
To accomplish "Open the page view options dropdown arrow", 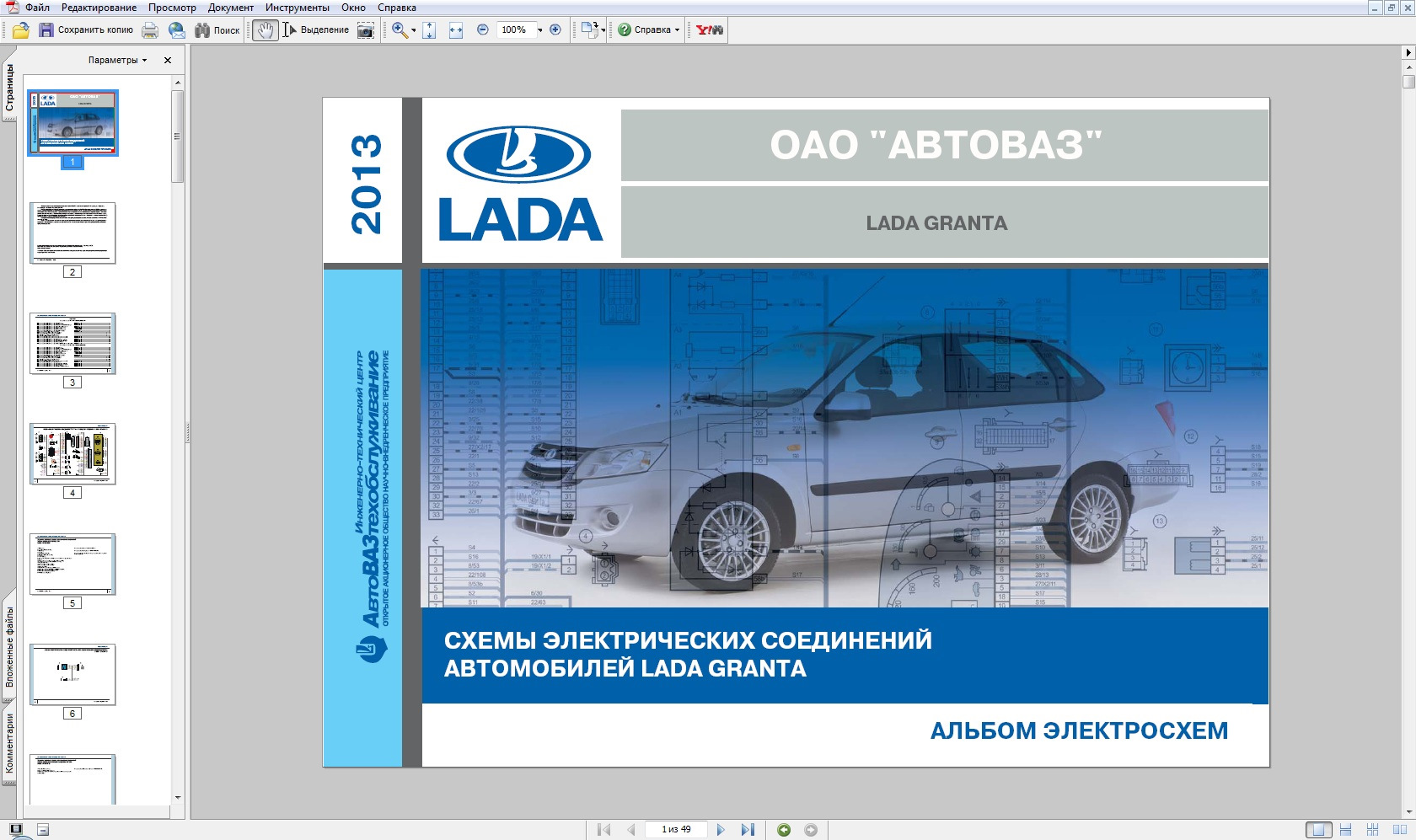I will [x=603, y=30].
